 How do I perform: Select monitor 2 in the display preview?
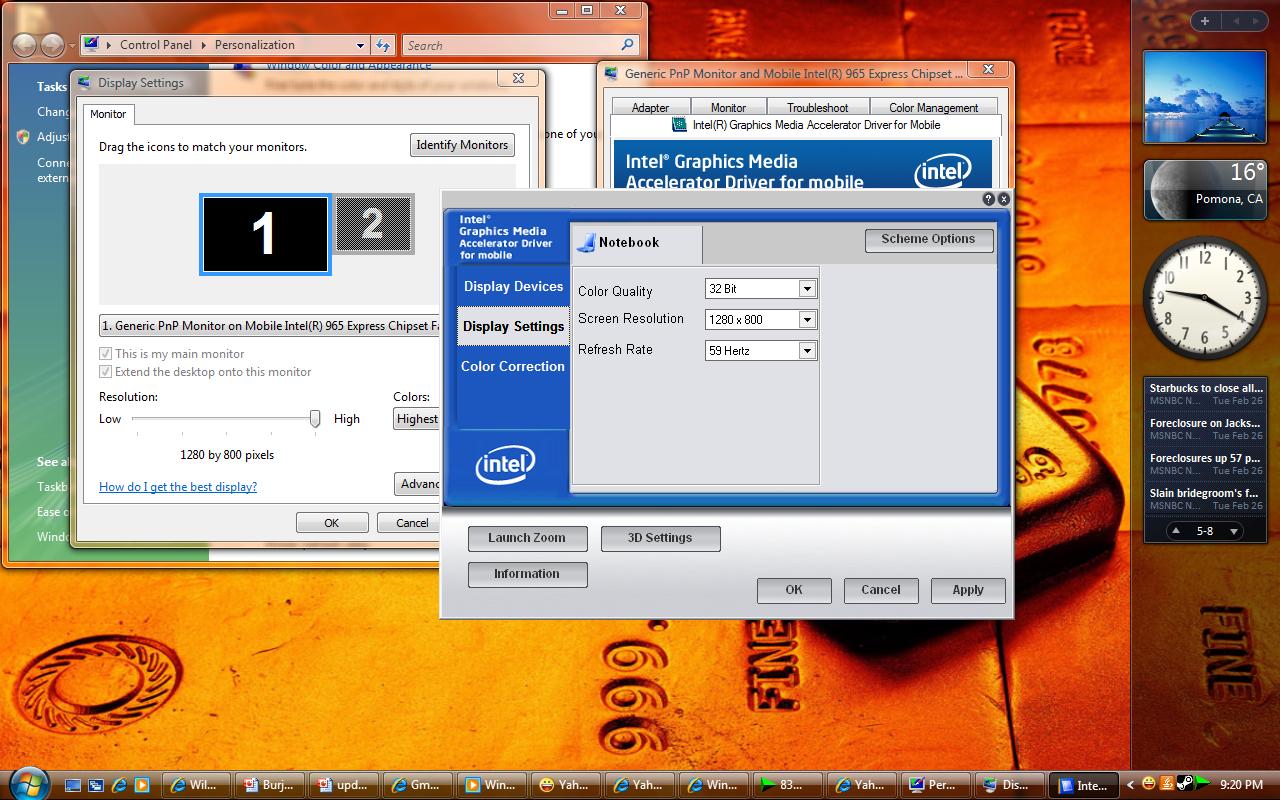pyautogui.click(x=373, y=222)
